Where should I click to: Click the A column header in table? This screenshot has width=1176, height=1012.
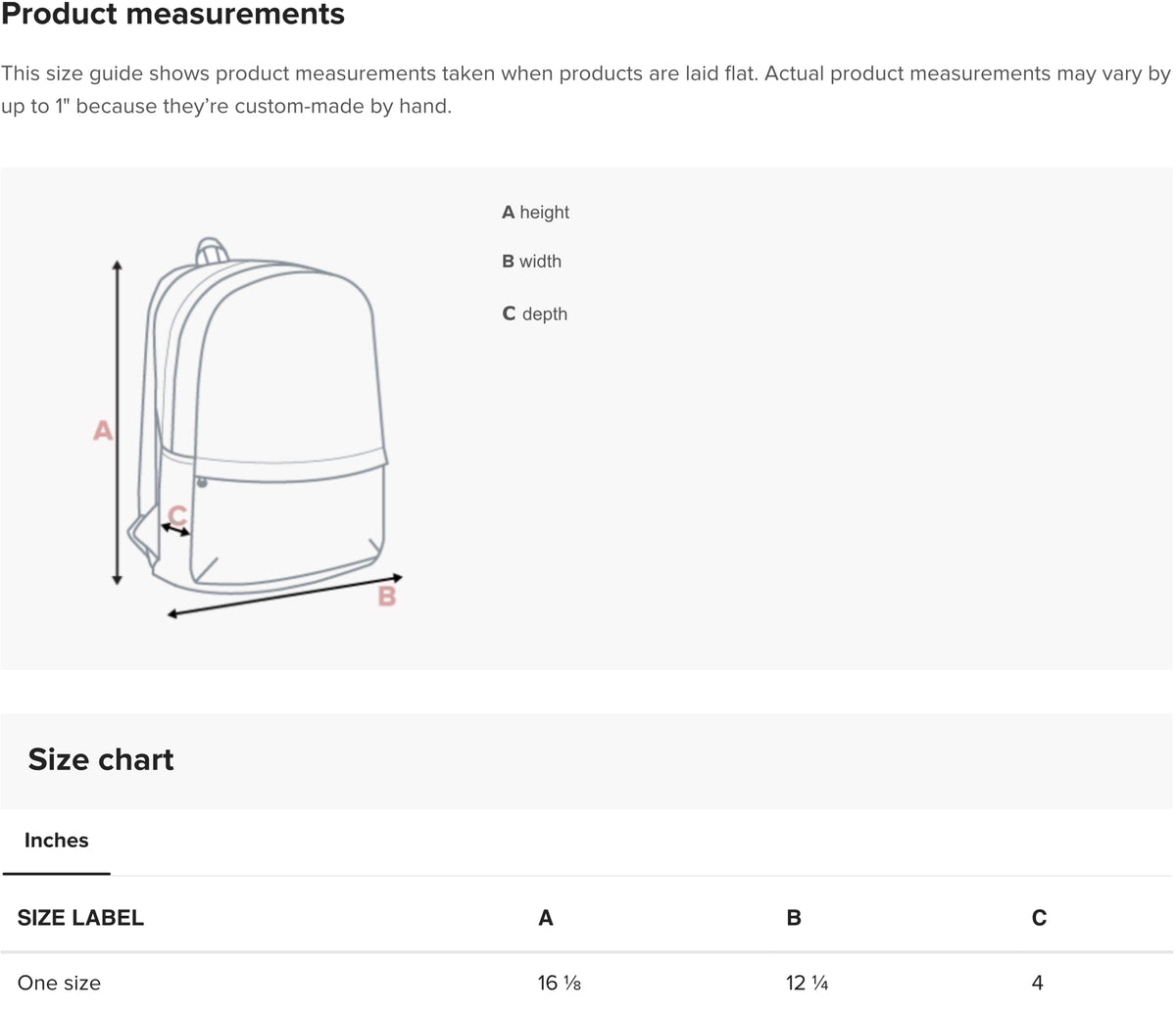tap(546, 918)
